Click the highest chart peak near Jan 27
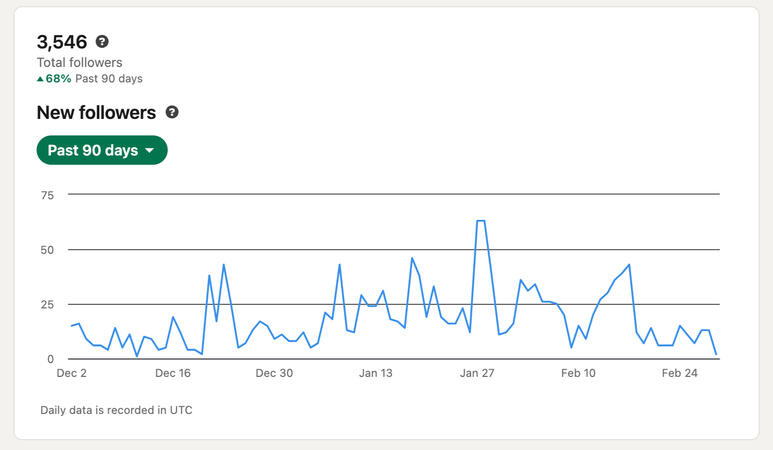 pyautogui.click(x=481, y=221)
